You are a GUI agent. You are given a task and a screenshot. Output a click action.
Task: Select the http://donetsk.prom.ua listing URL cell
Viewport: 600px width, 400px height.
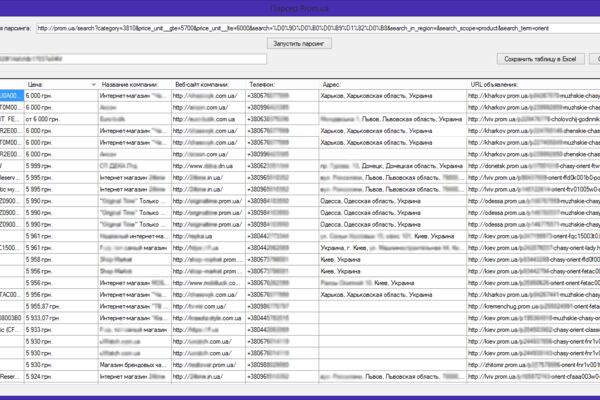click(533, 166)
